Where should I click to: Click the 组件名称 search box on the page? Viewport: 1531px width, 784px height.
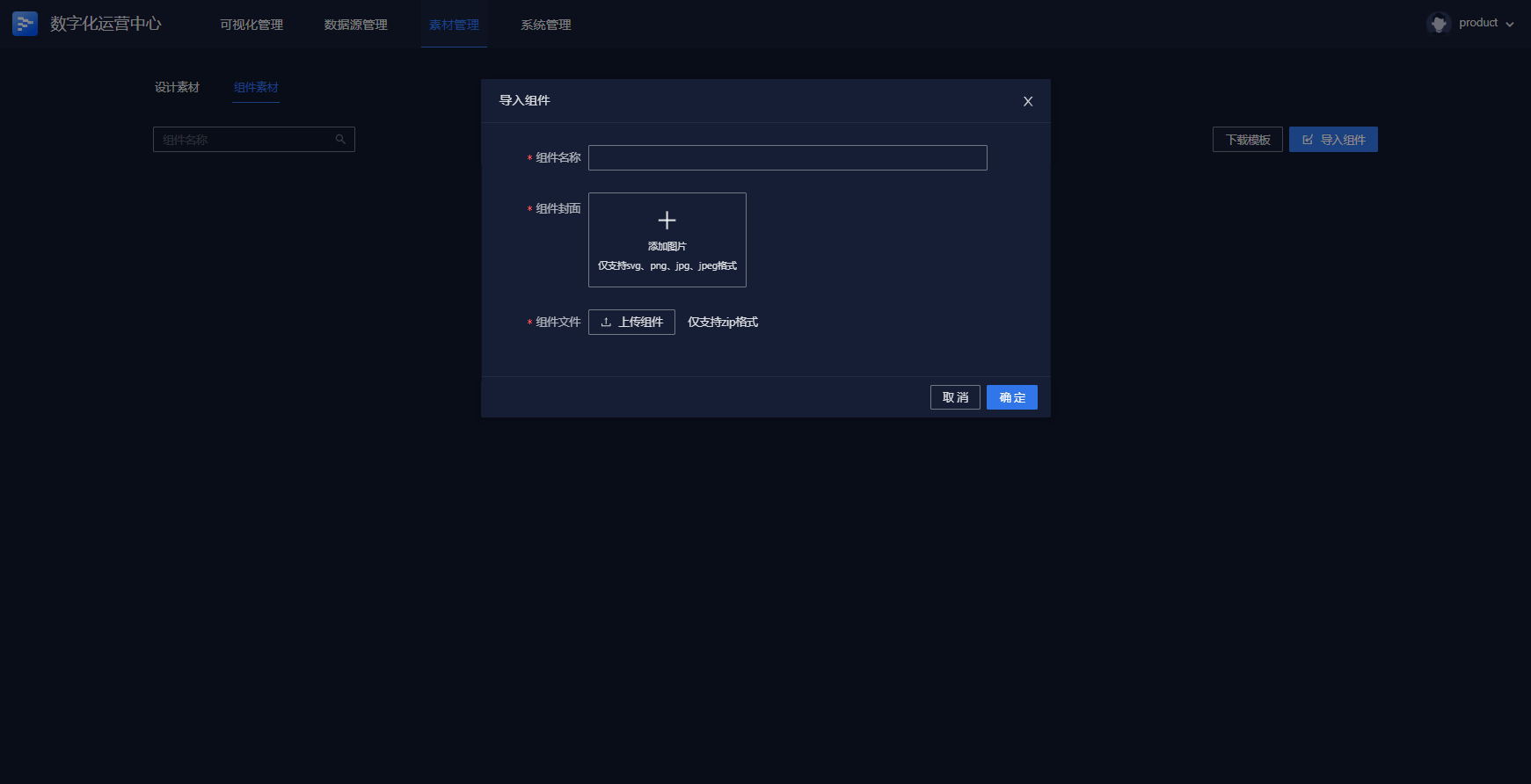(244, 140)
